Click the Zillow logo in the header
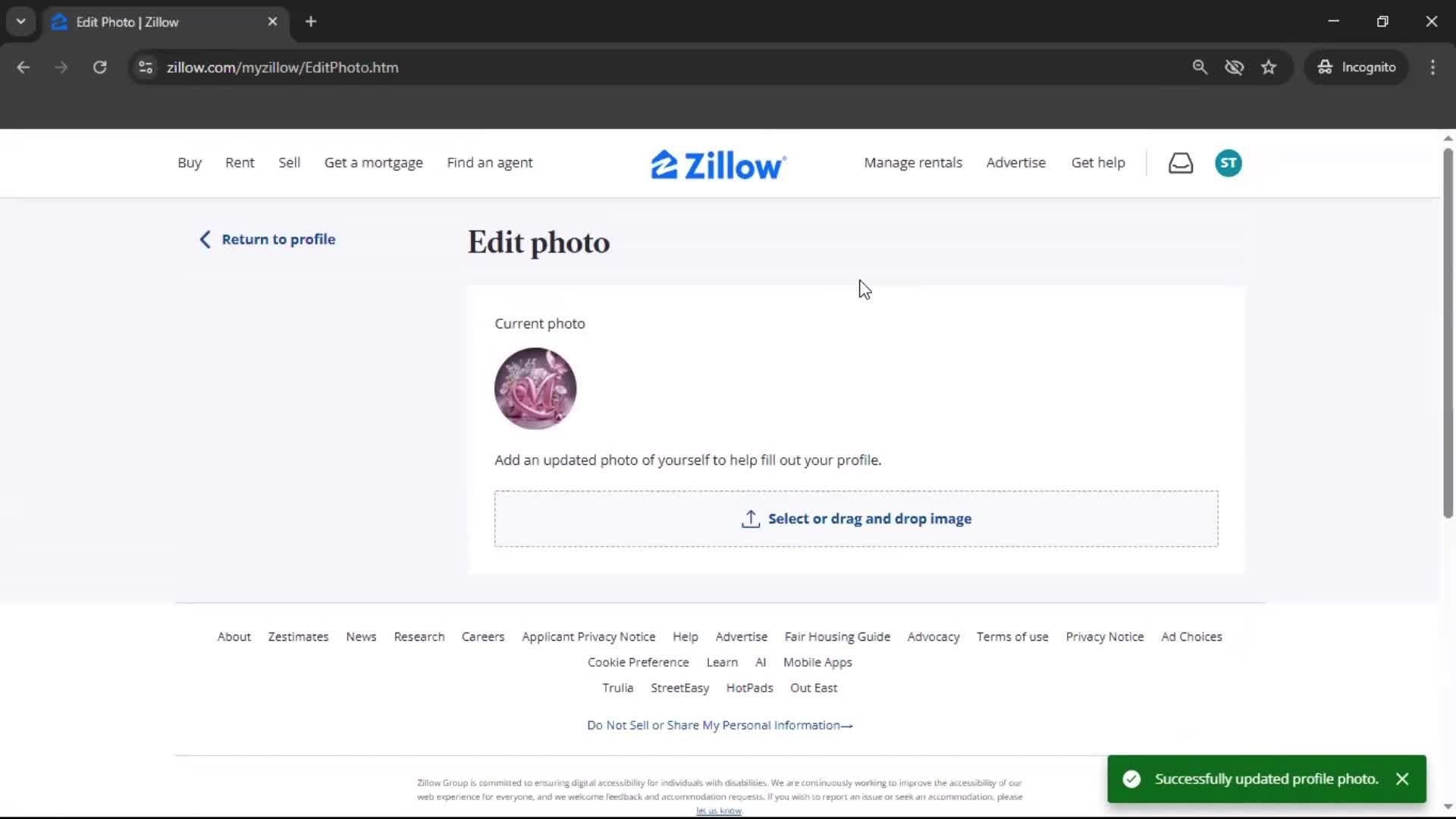The image size is (1456, 819). pyautogui.click(x=717, y=163)
